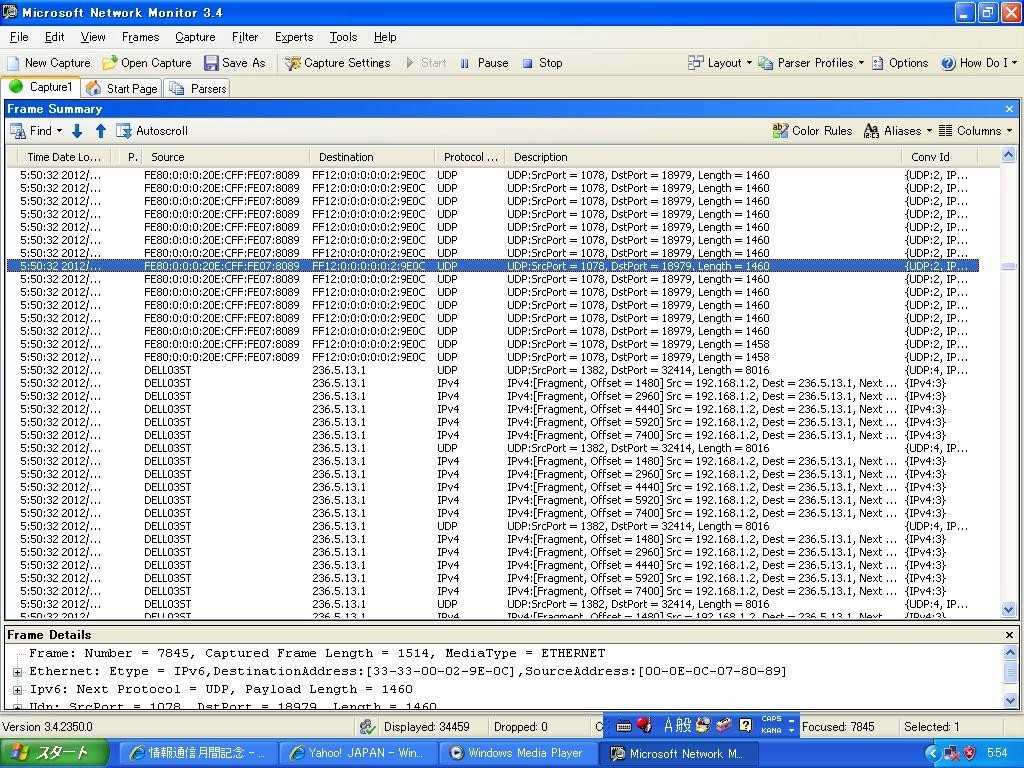Viewport: 1024px width, 768px height.
Task: Stop the running capture
Action: (x=543, y=63)
